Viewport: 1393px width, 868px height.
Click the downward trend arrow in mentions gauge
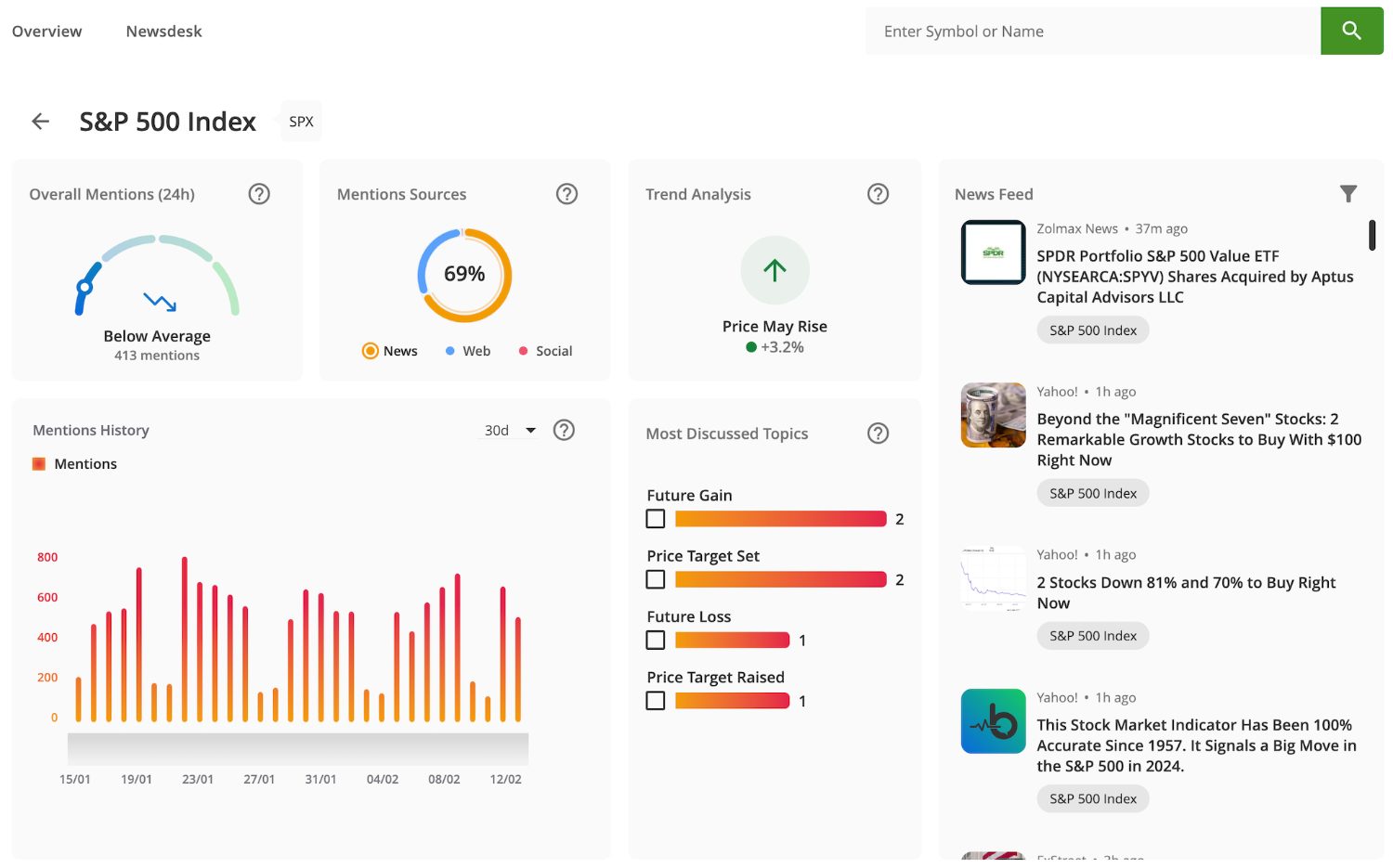coord(160,302)
